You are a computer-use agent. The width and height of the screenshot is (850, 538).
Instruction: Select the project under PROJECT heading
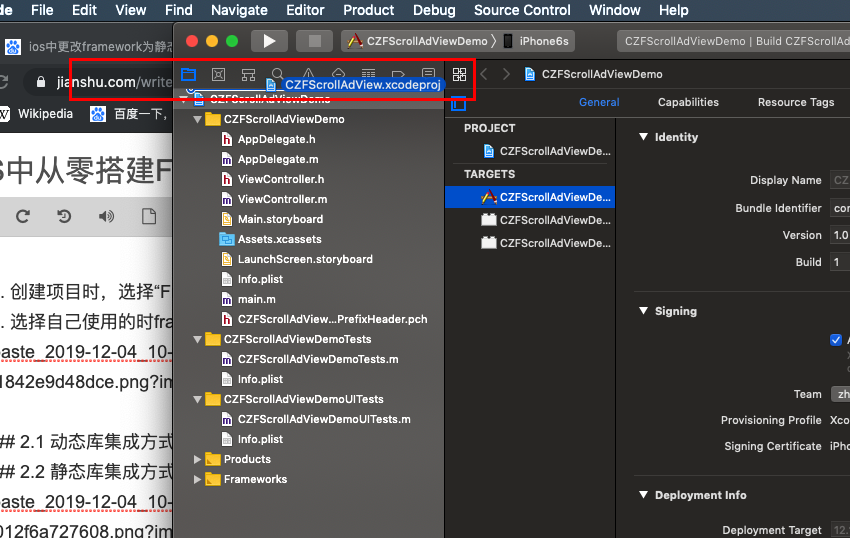[x=546, y=151]
